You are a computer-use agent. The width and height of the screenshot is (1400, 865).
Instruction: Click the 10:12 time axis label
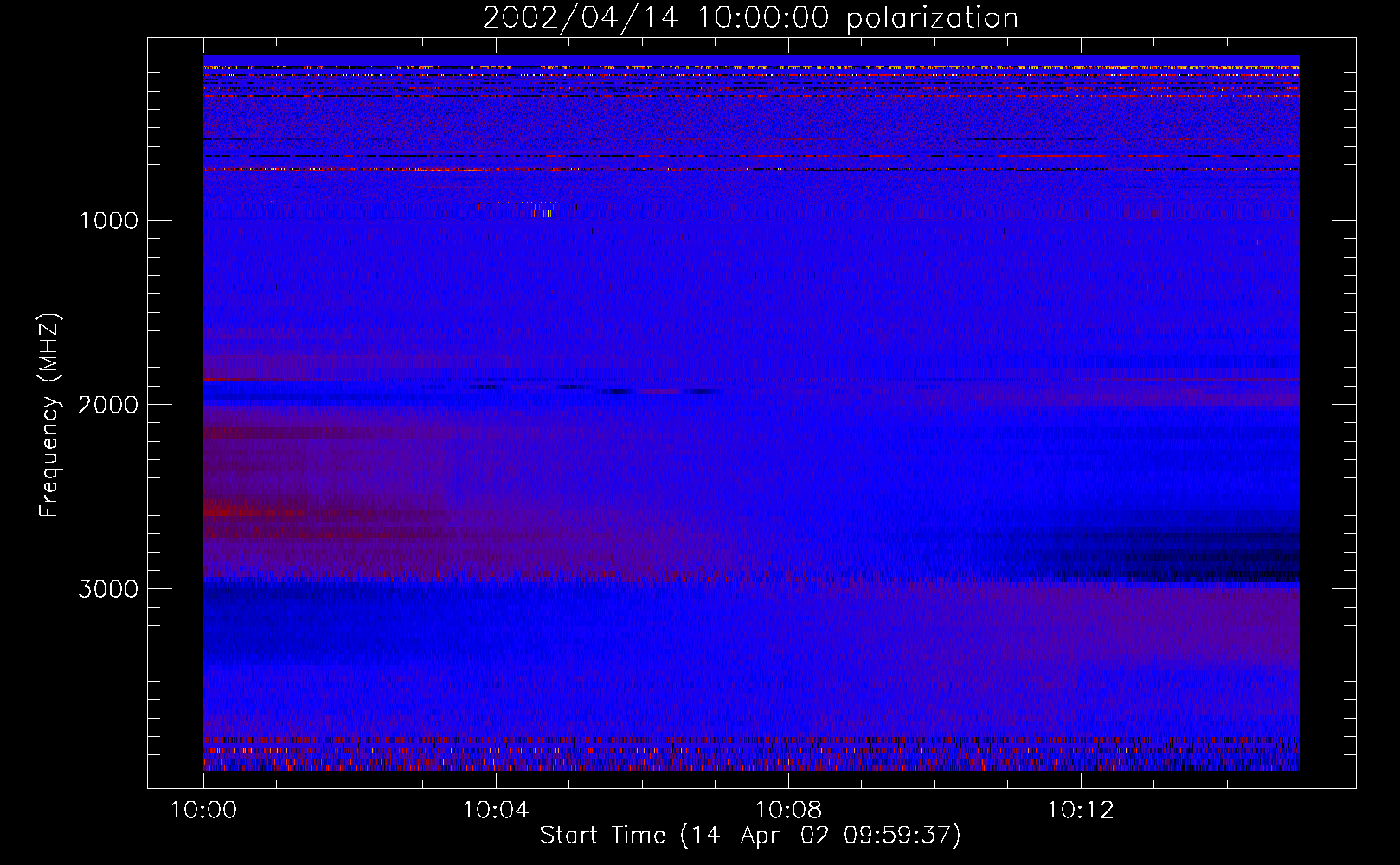pyautogui.click(x=1081, y=810)
